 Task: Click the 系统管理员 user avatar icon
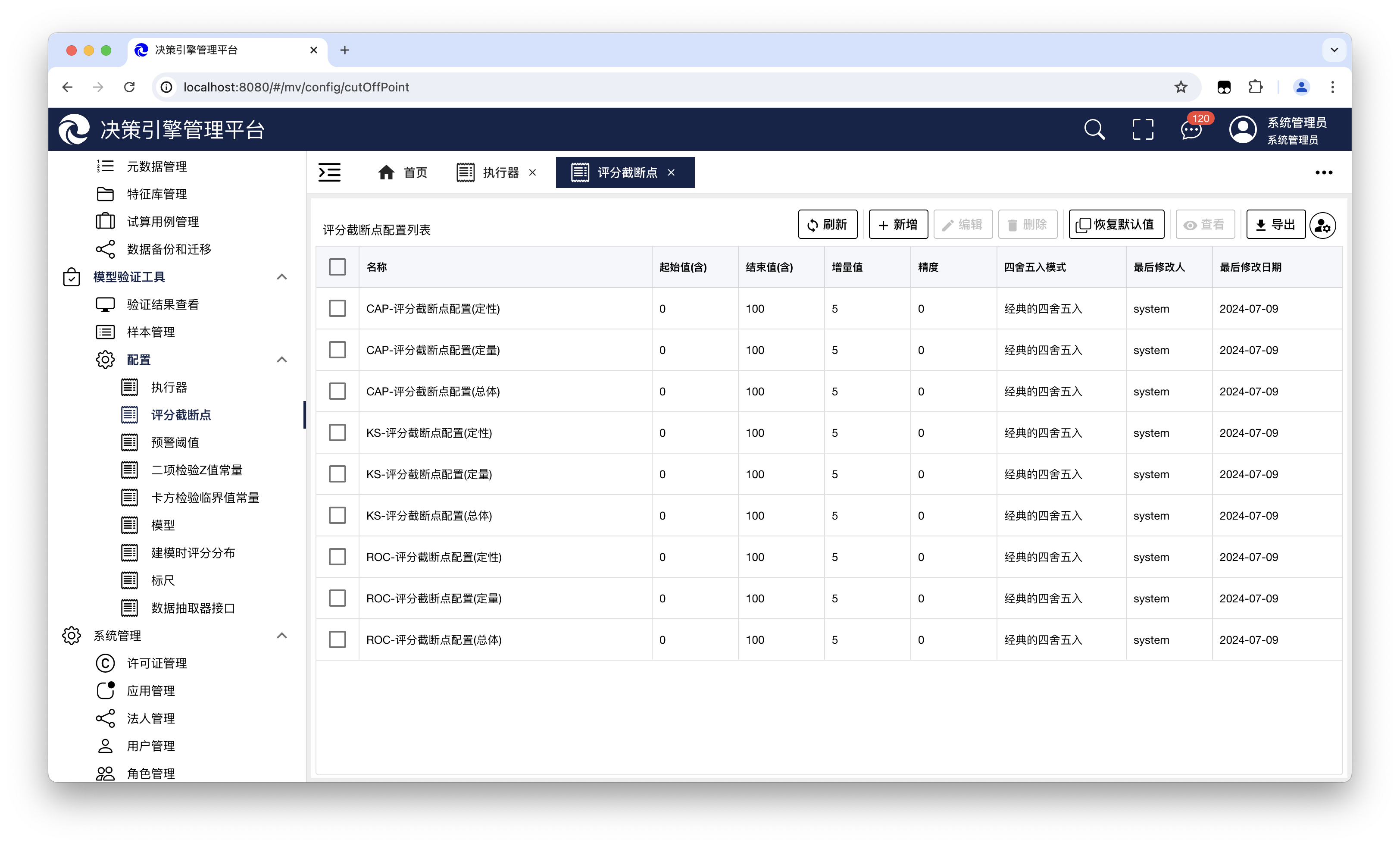coord(1243,130)
